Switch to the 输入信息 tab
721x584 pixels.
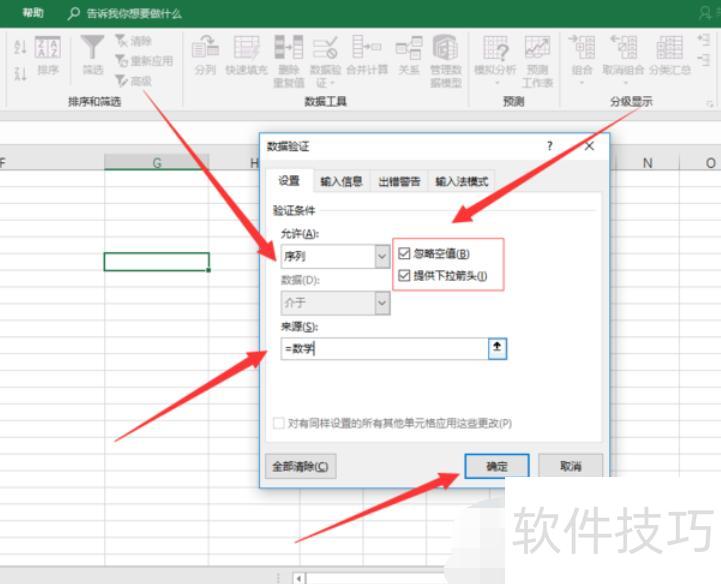[341, 182]
